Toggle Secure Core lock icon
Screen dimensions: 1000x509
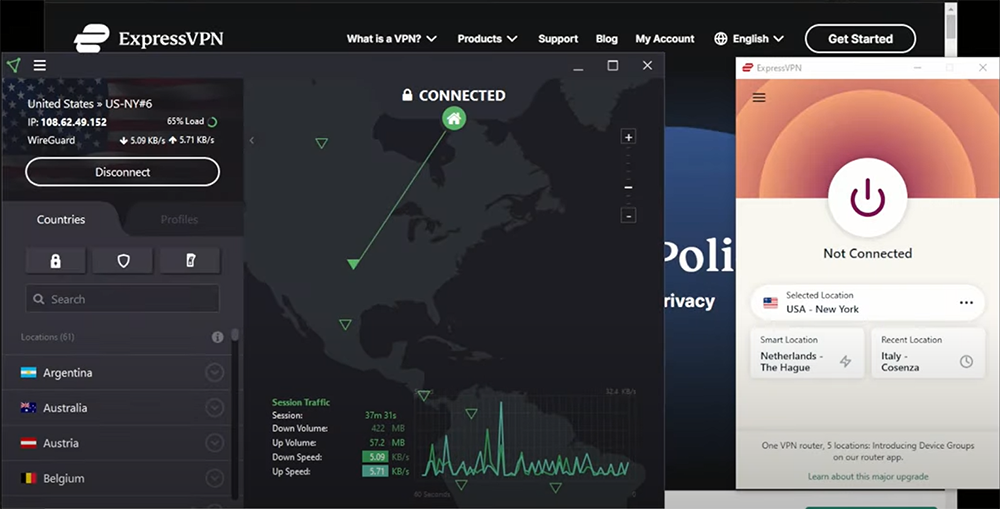coord(55,260)
